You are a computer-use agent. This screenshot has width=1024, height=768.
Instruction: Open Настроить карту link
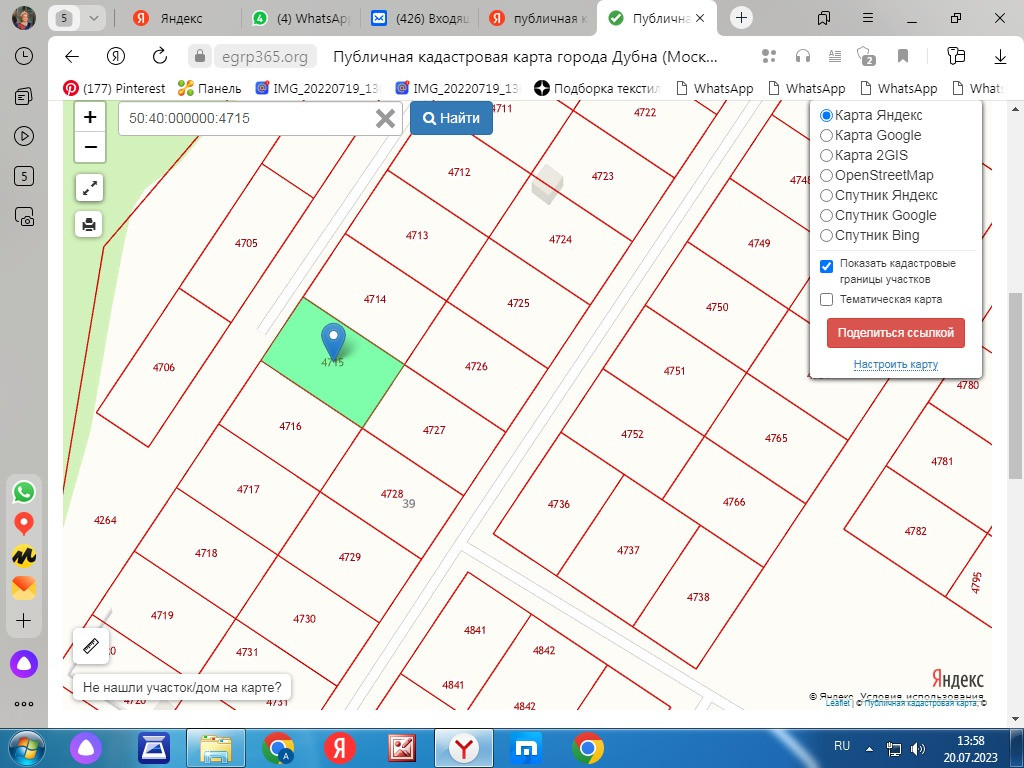[x=895, y=364]
